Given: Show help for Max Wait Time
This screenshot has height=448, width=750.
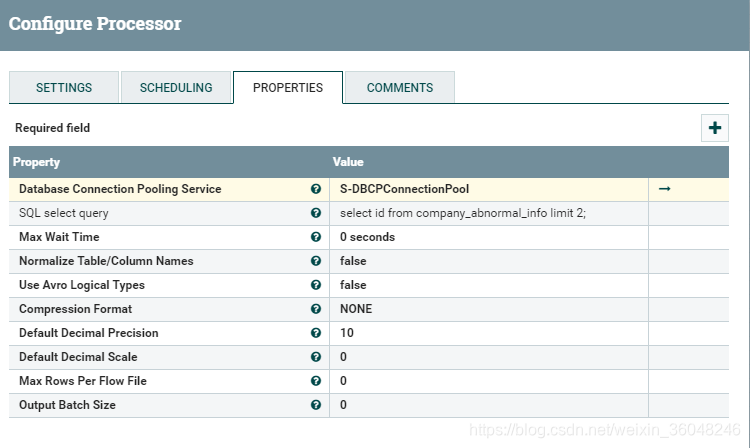Looking at the screenshot, I should (316, 237).
